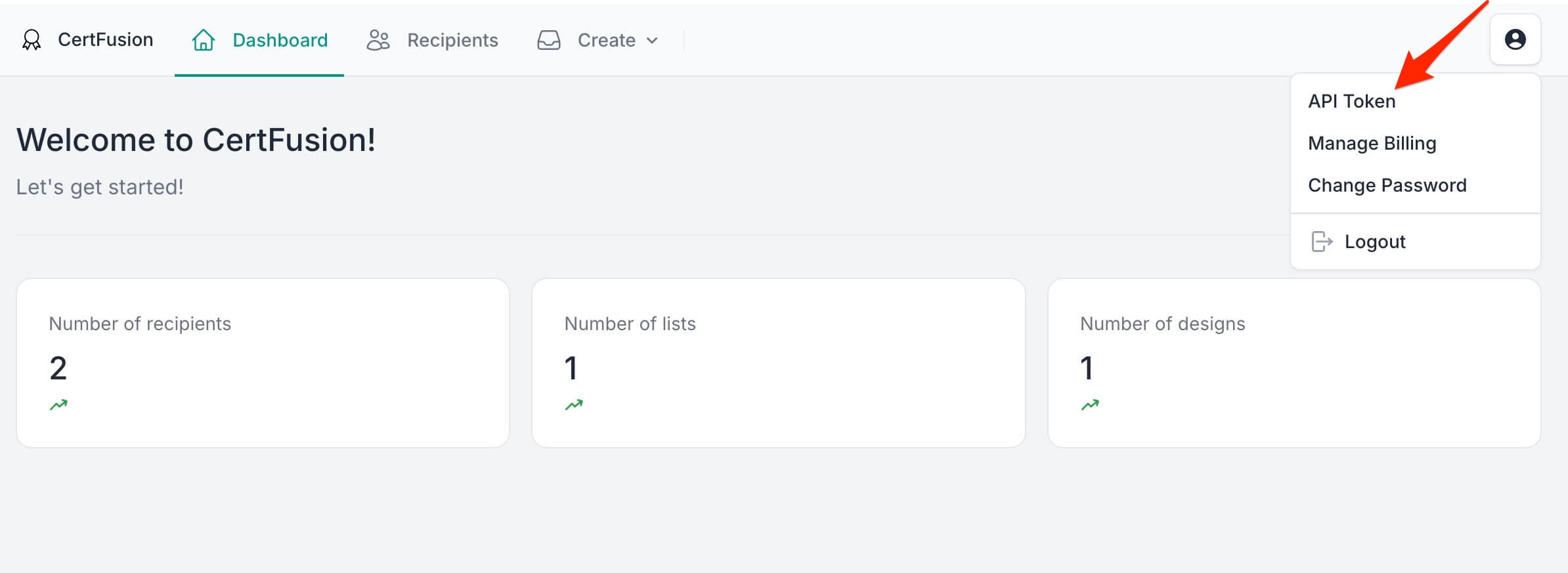Click the CertFusion ribbon award logo icon
Screen dimensions: 1568x573
(31, 40)
